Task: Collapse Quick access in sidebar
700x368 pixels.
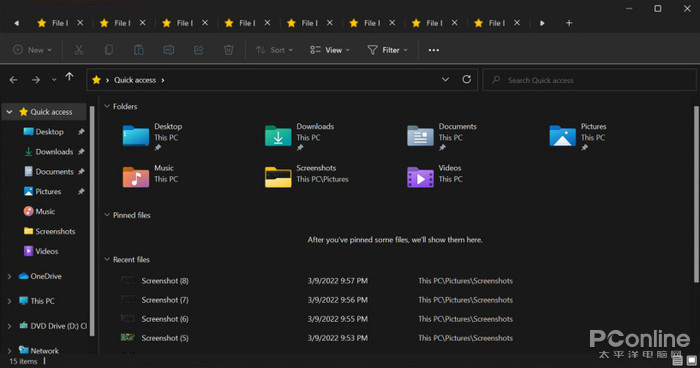Action: coord(9,112)
